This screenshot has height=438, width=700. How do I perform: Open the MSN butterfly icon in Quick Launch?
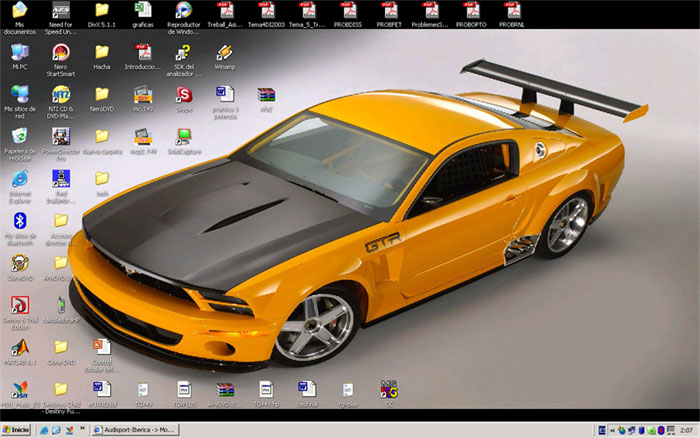(x=69, y=430)
